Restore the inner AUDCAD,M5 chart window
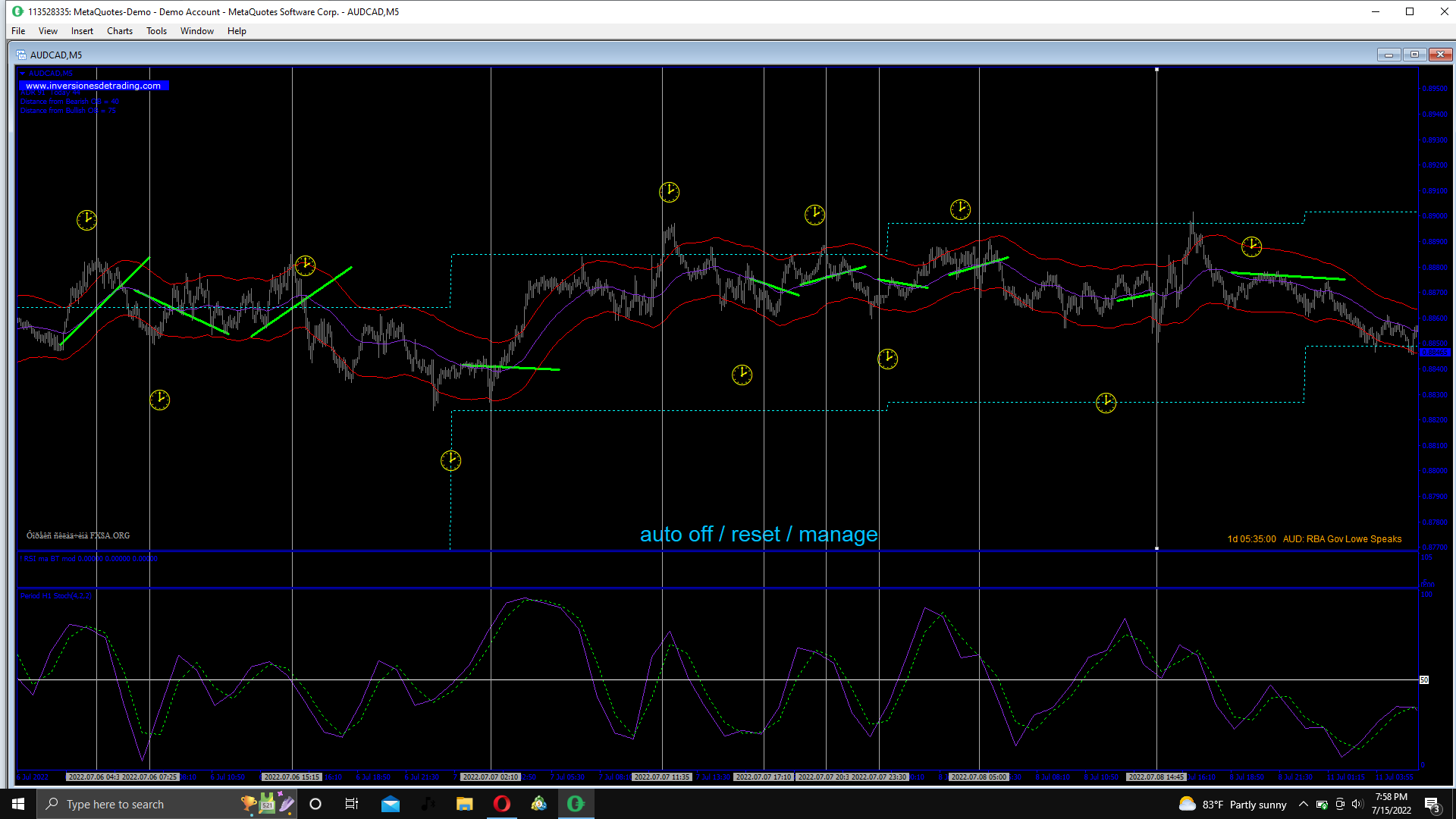Screen dimensions: 1456x819 tap(1414, 55)
